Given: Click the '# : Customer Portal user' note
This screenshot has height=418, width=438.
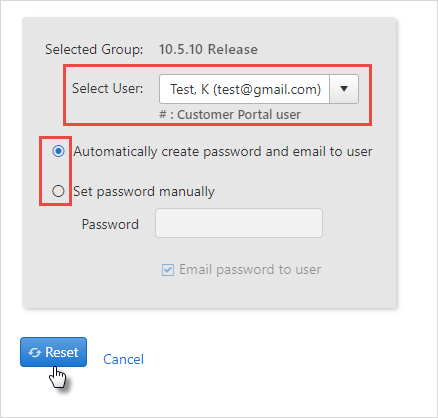Looking at the screenshot, I should 230,115.
